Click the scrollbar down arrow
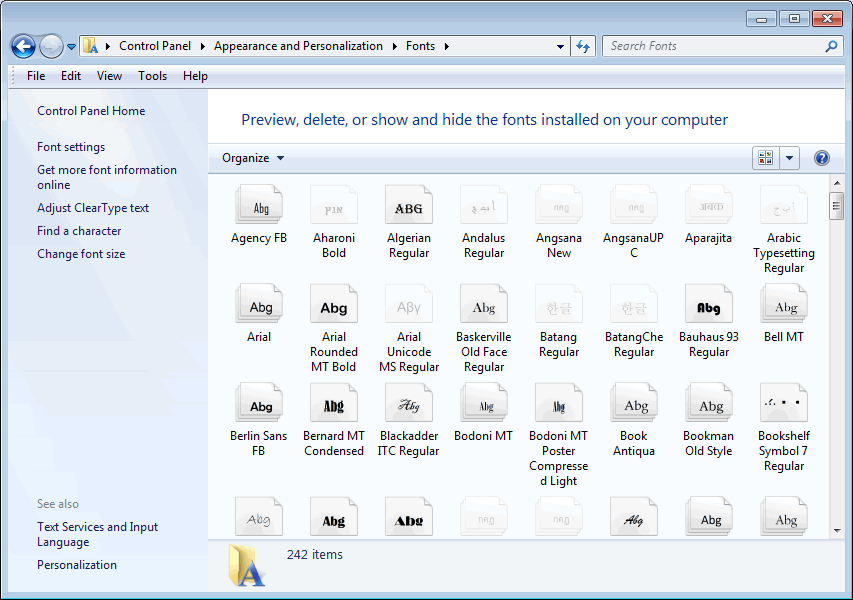The image size is (853, 600). [x=837, y=530]
